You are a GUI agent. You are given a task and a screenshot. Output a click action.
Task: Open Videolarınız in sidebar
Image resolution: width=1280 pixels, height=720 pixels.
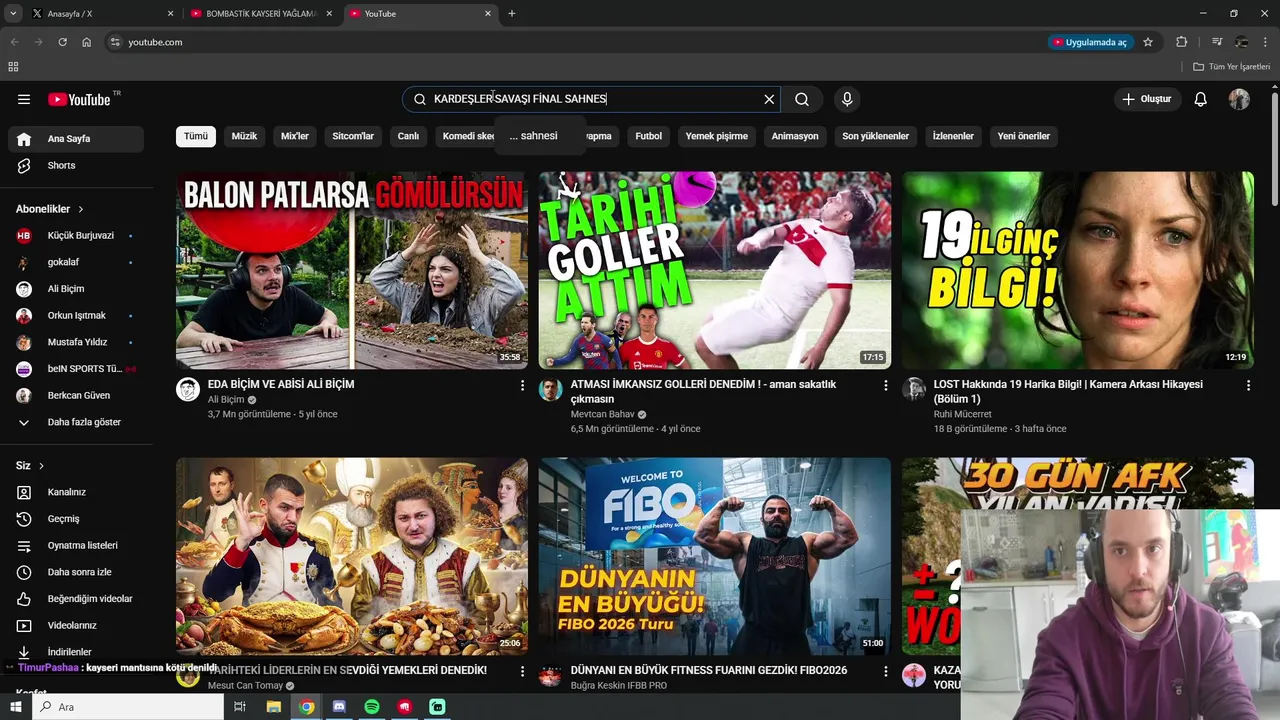[x=76, y=625]
